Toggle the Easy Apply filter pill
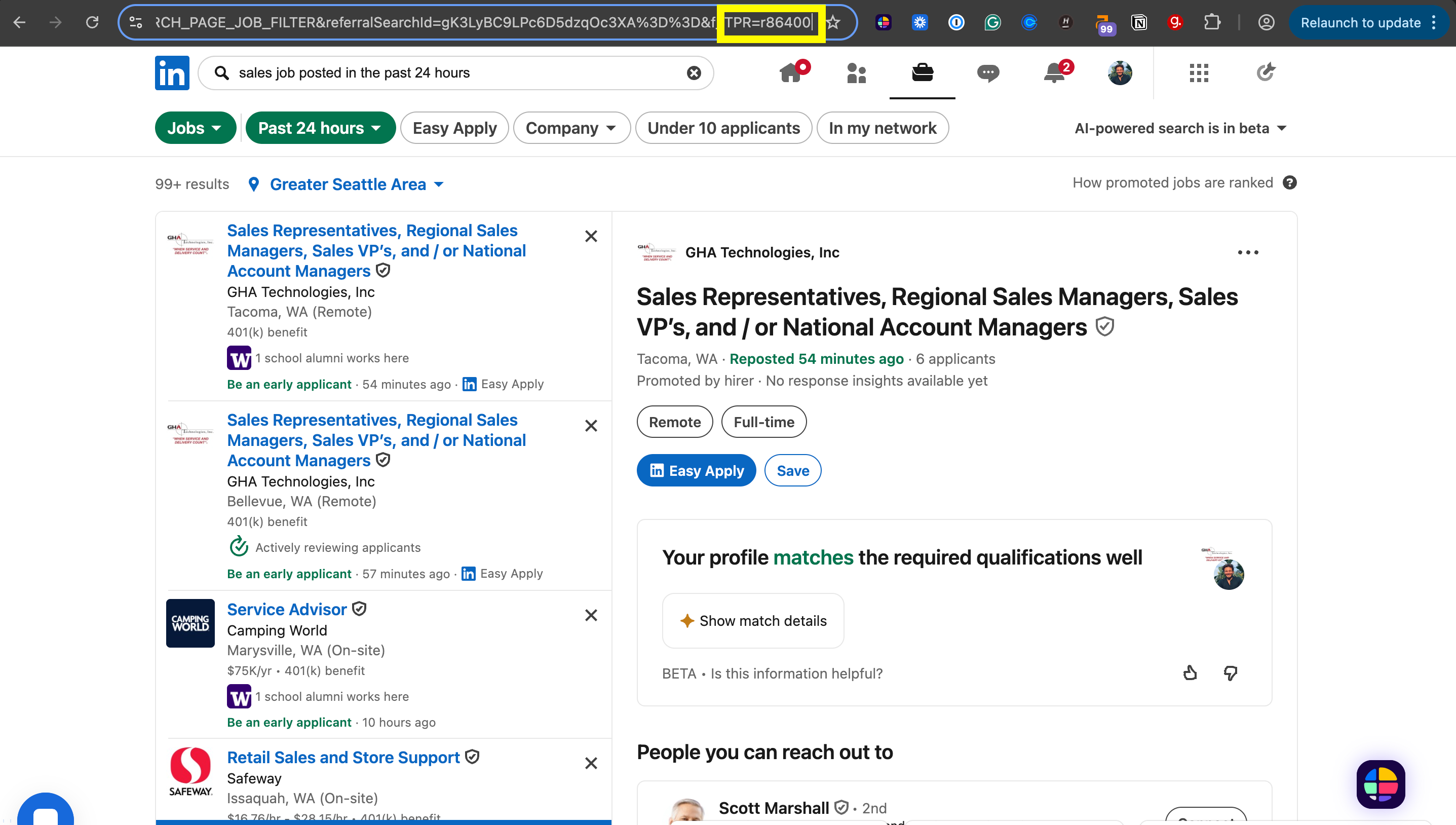This screenshot has height=825, width=1456. (454, 128)
